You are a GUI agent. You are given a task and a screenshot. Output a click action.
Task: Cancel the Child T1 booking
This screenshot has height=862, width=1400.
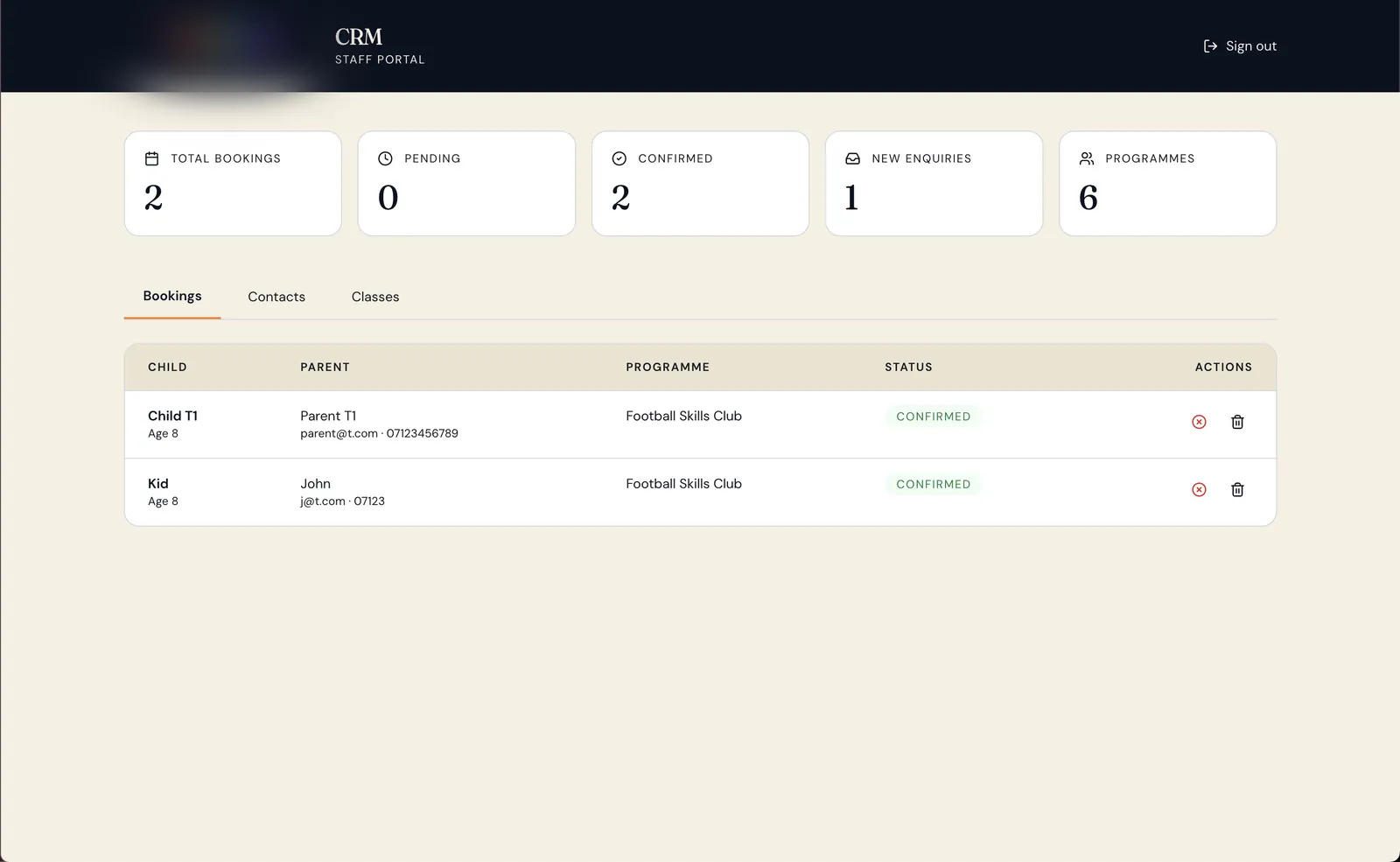coord(1199,422)
